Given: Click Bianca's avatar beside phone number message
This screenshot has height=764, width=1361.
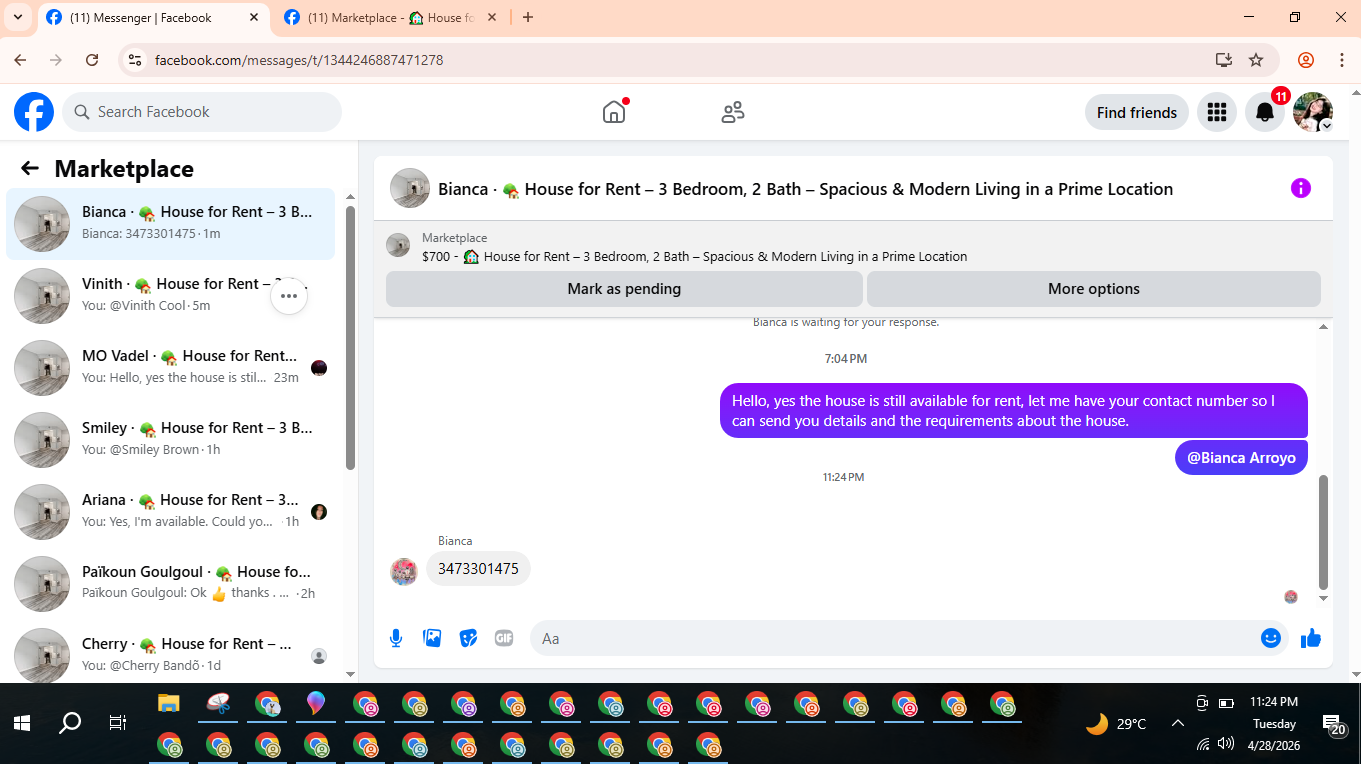Looking at the screenshot, I should 404,571.
